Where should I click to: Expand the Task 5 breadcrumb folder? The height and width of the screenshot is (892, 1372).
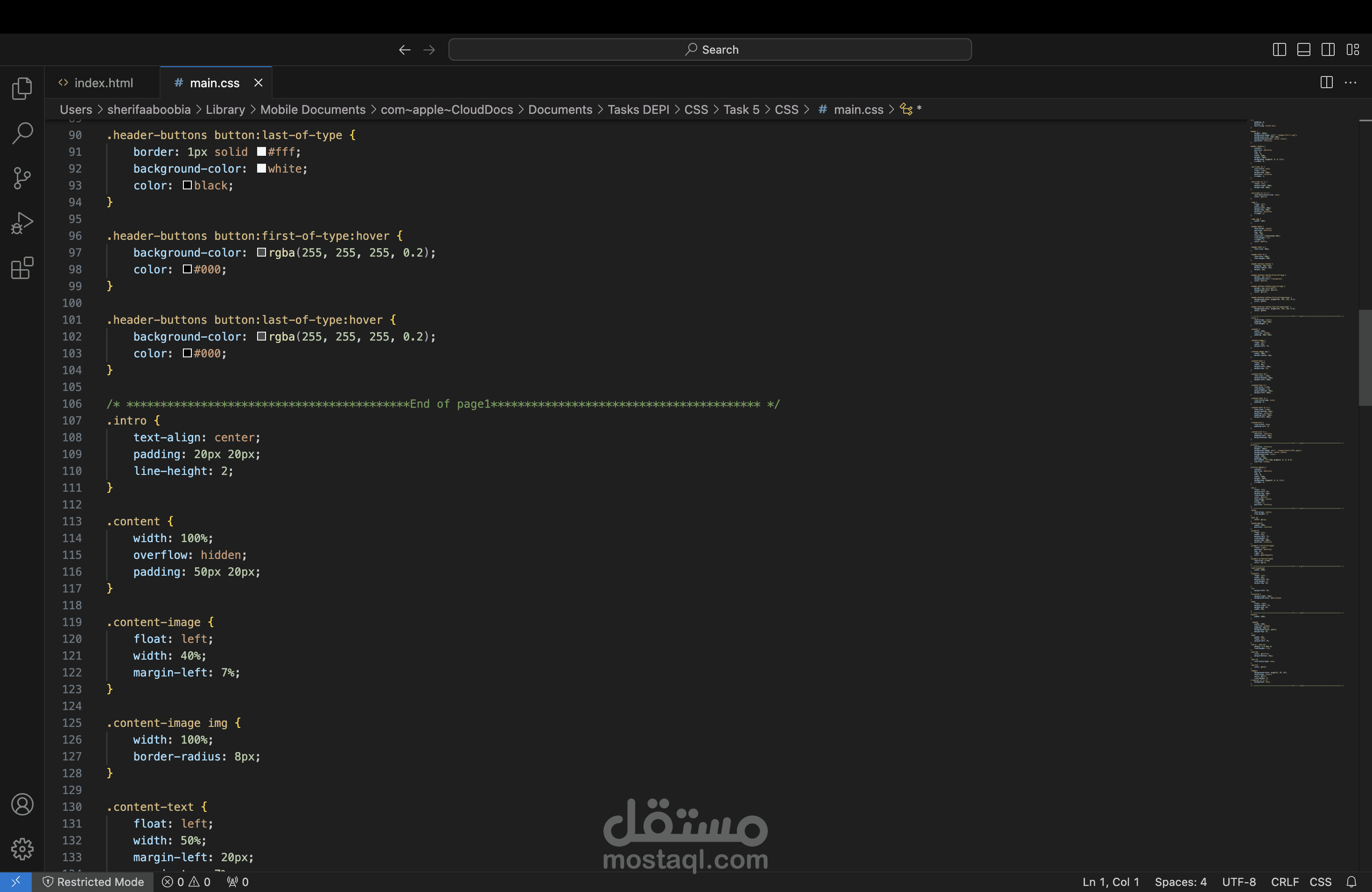pyautogui.click(x=741, y=110)
